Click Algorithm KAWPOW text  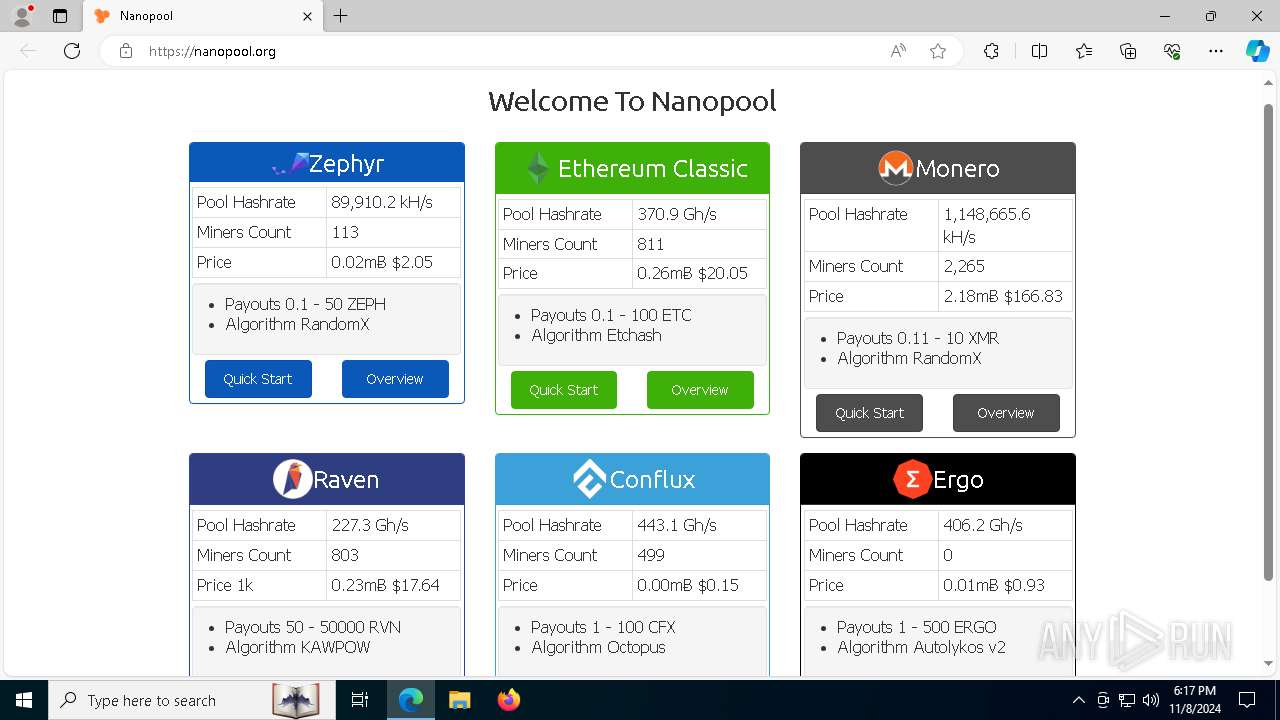(298, 647)
